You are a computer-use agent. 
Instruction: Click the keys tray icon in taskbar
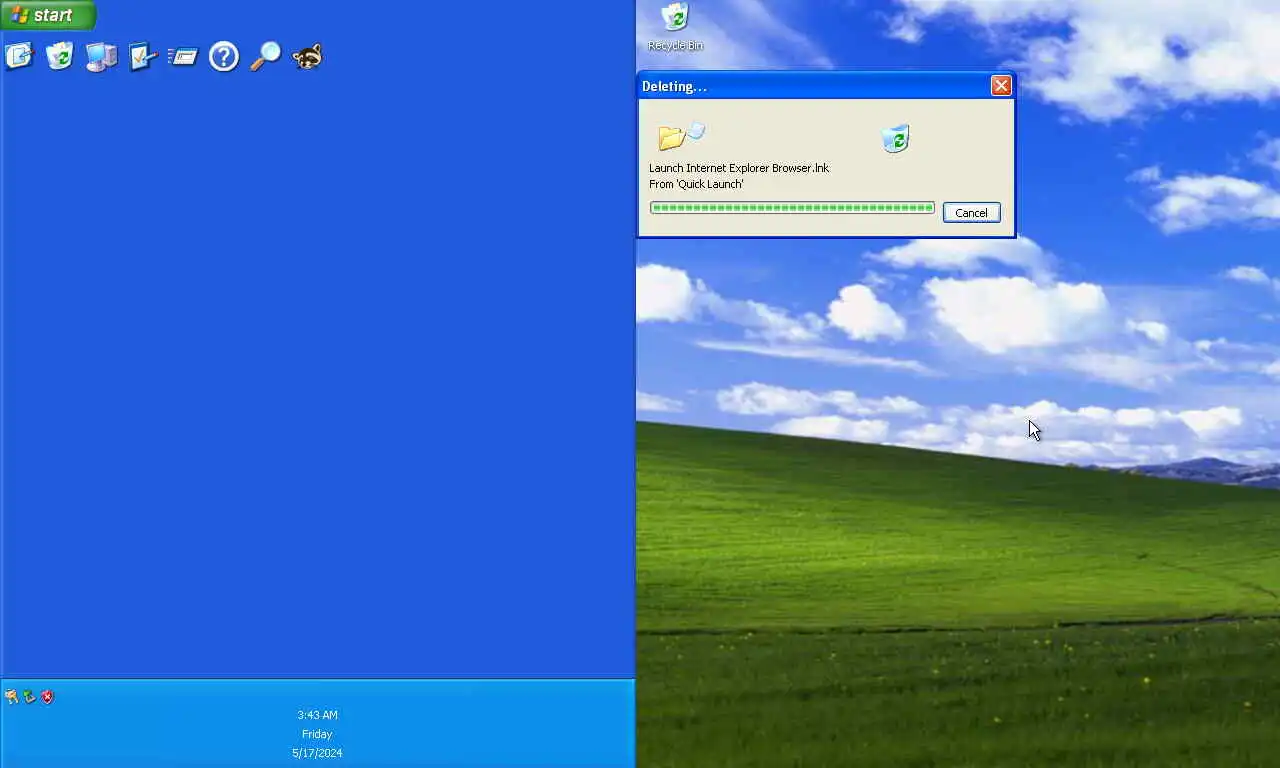pyautogui.click(x=11, y=697)
